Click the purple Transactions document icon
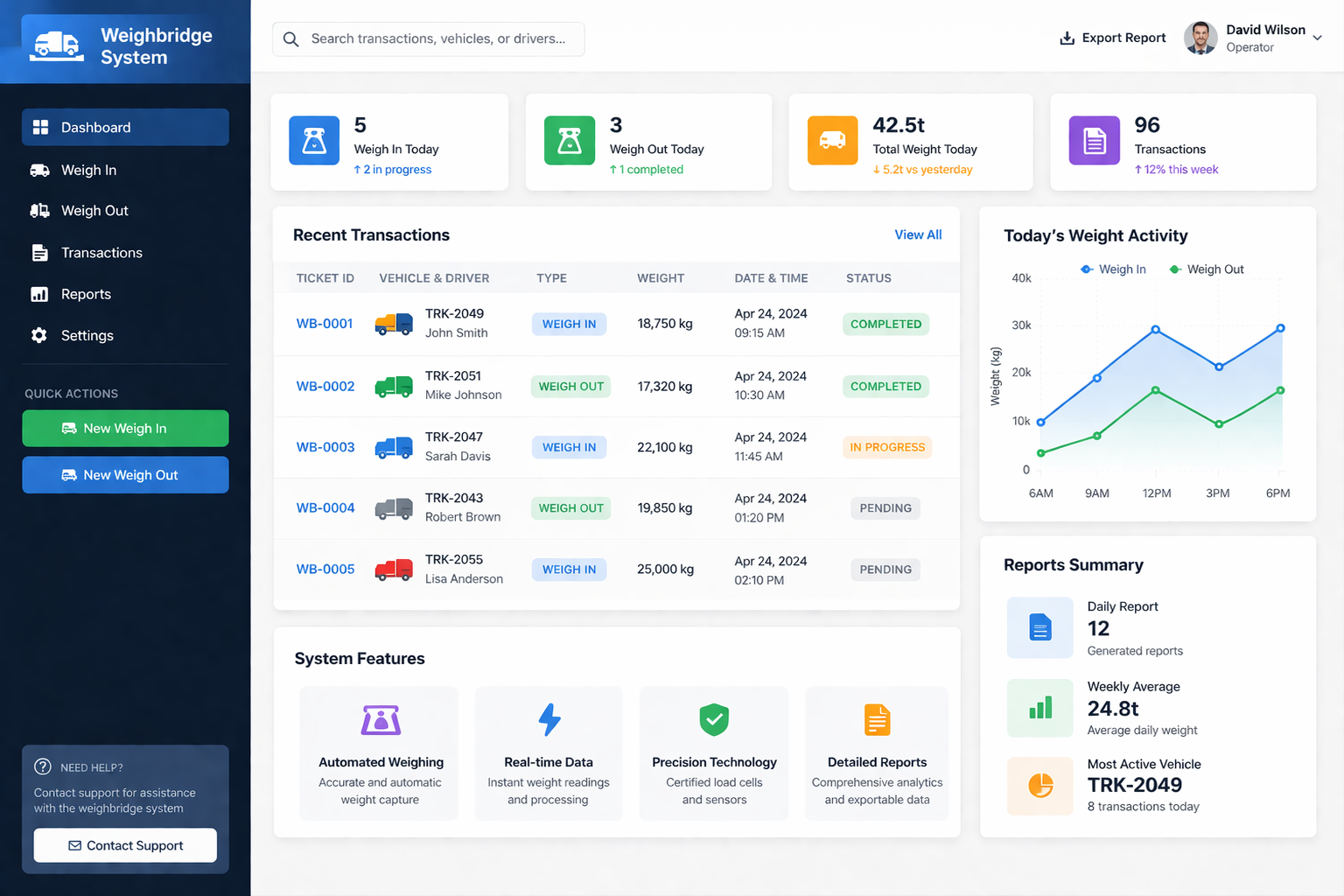This screenshot has width=1344, height=896. [x=1094, y=141]
